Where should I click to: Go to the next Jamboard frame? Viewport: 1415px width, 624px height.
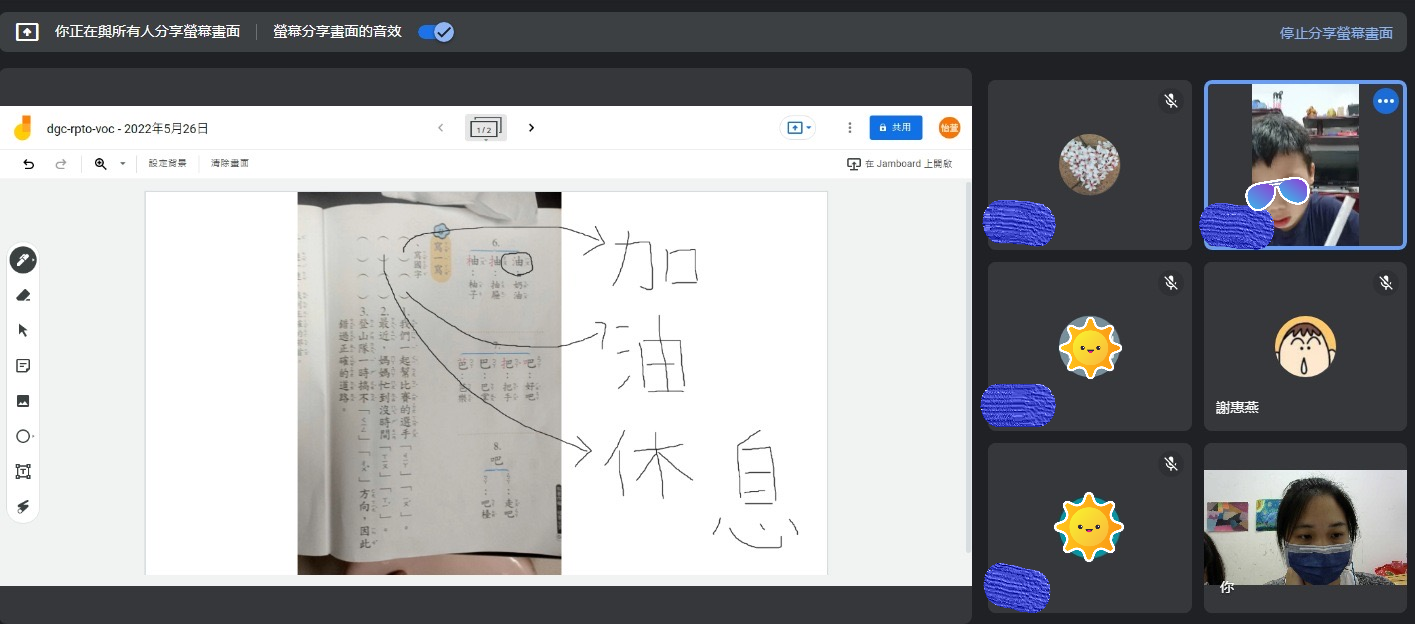click(531, 128)
